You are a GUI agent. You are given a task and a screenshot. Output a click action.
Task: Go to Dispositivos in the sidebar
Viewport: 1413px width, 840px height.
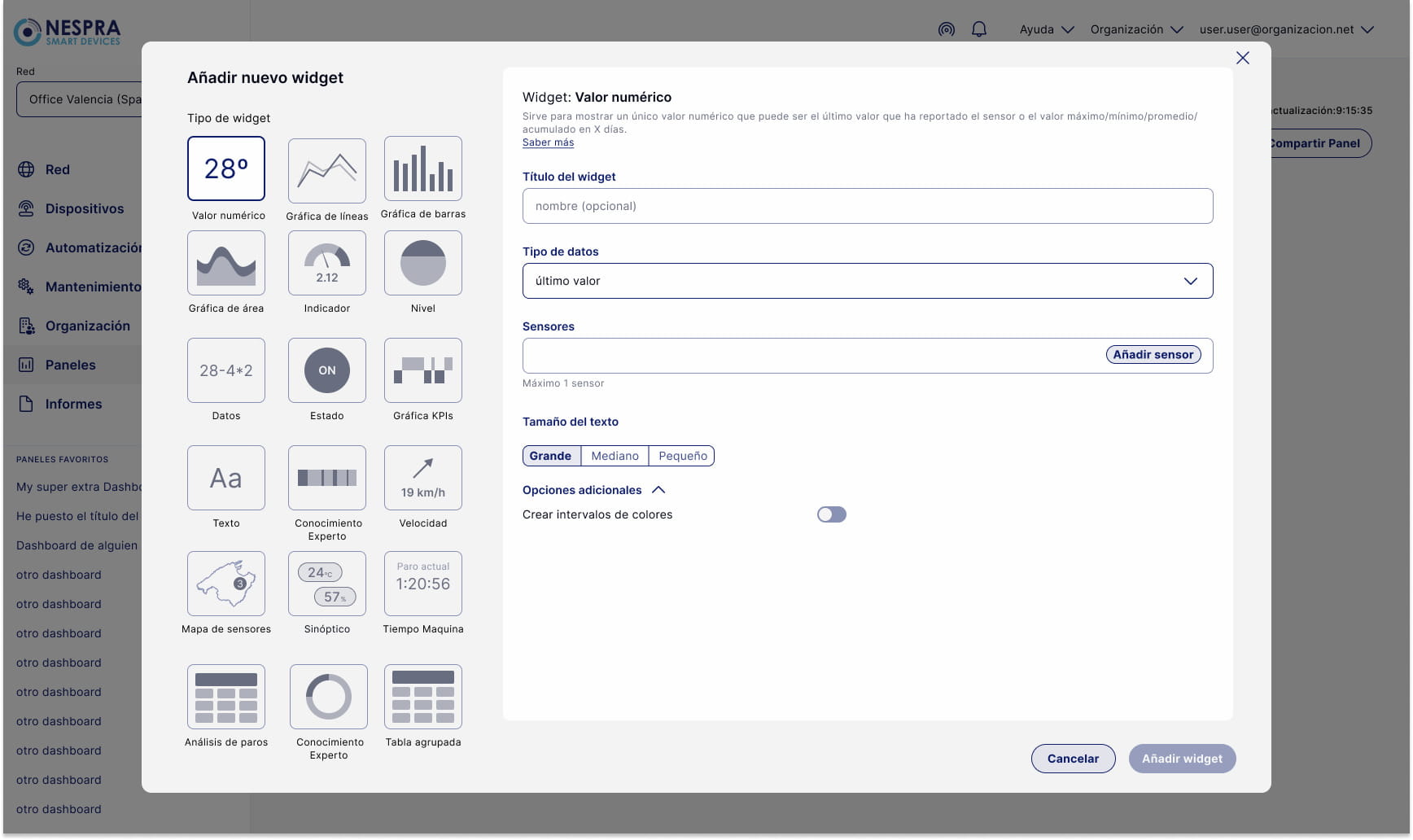(84, 208)
